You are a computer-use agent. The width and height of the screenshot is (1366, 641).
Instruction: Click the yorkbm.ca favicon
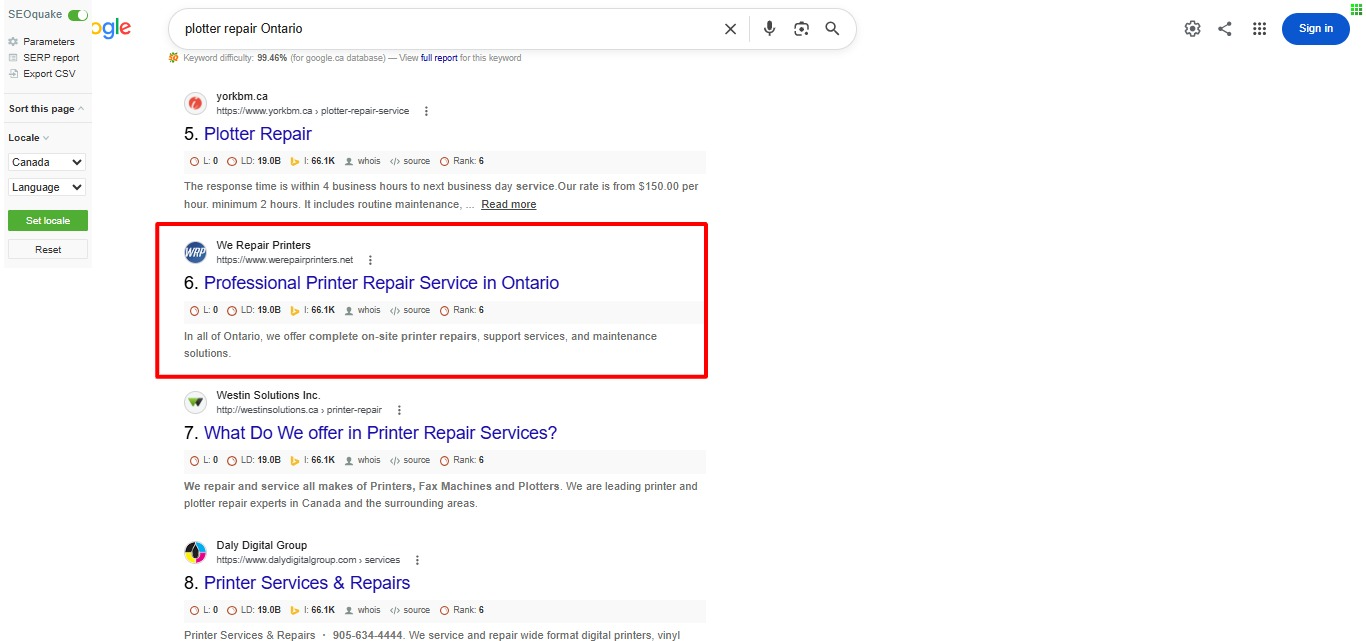pyautogui.click(x=196, y=103)
